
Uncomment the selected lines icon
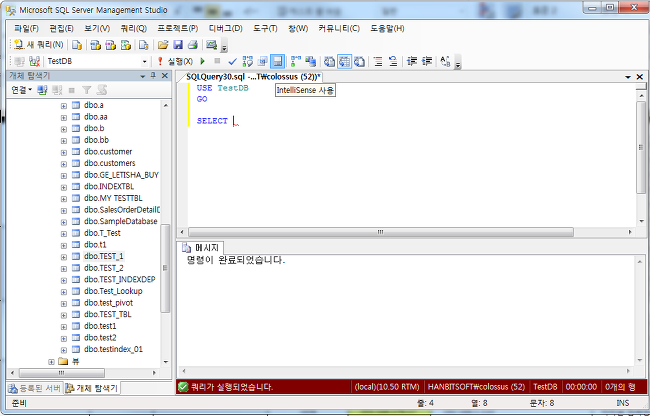393,61
